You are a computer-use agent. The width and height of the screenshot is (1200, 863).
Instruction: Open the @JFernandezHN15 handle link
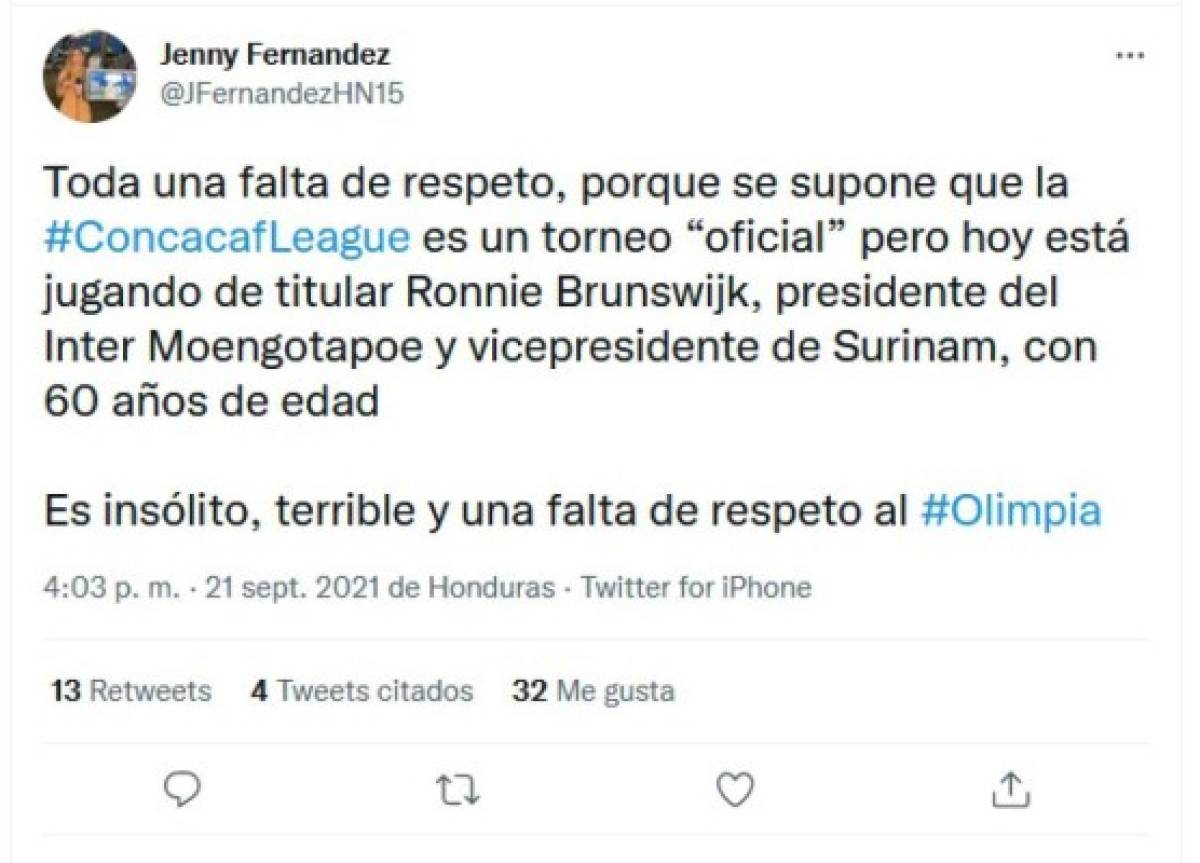click(282, 93)
